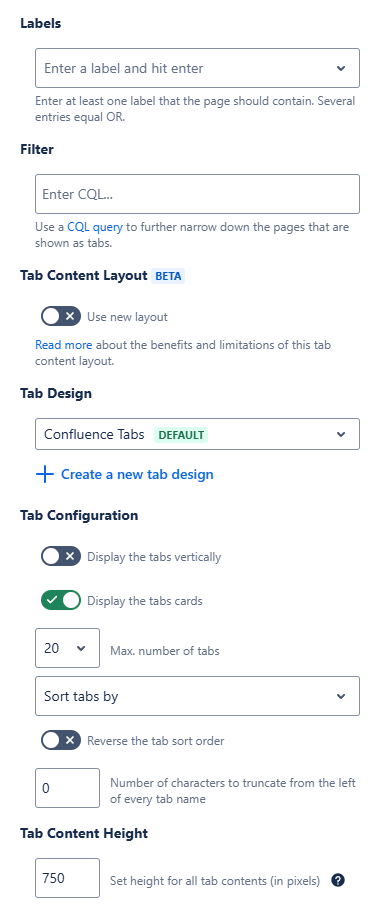This screenshot has height=915, width=377.
Task: Click the Sort tabs by chevron arrow
Action: tap(341, 696)
